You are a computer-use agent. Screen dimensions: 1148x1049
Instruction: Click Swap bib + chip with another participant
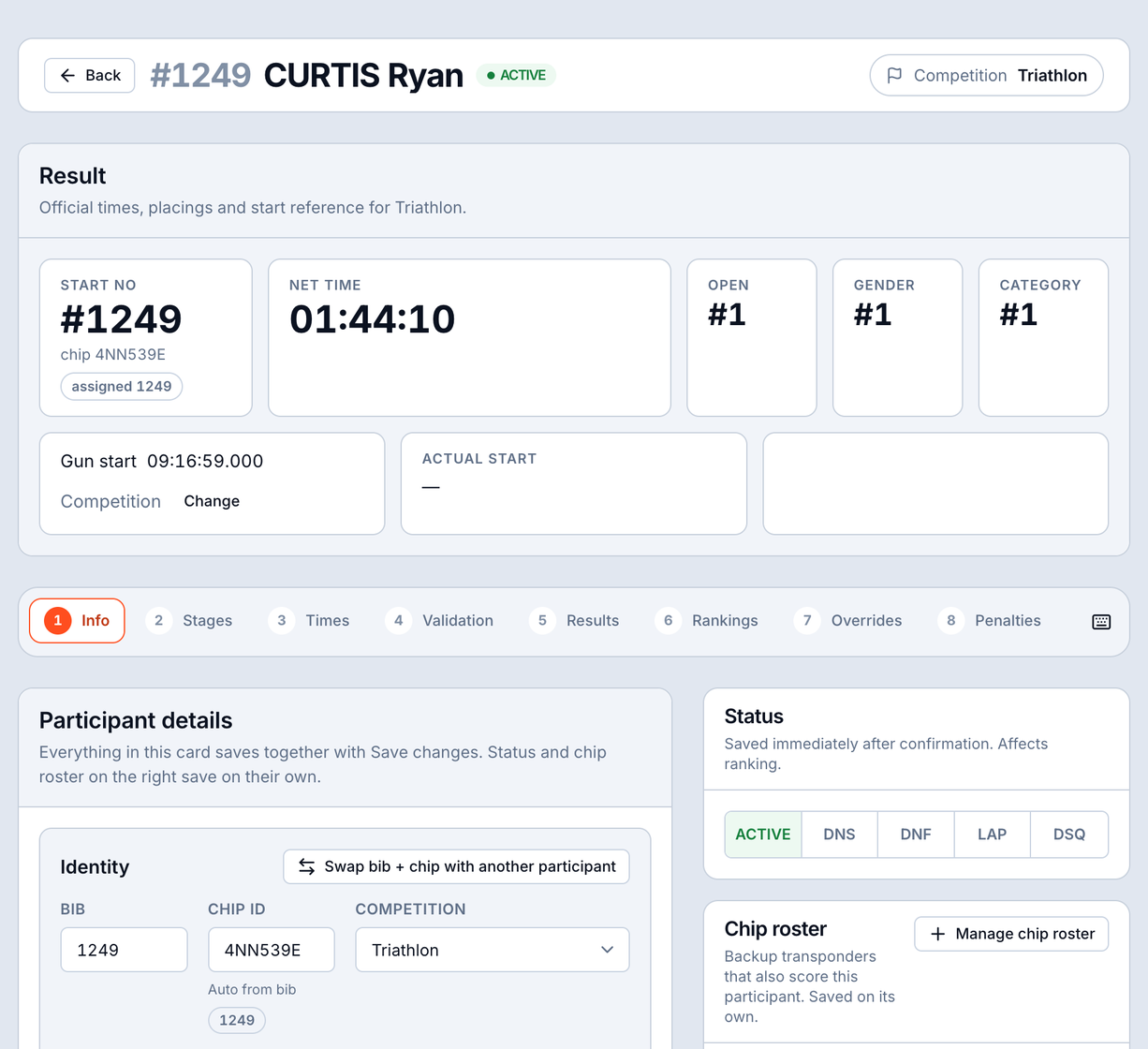click(x=456, y=866)
